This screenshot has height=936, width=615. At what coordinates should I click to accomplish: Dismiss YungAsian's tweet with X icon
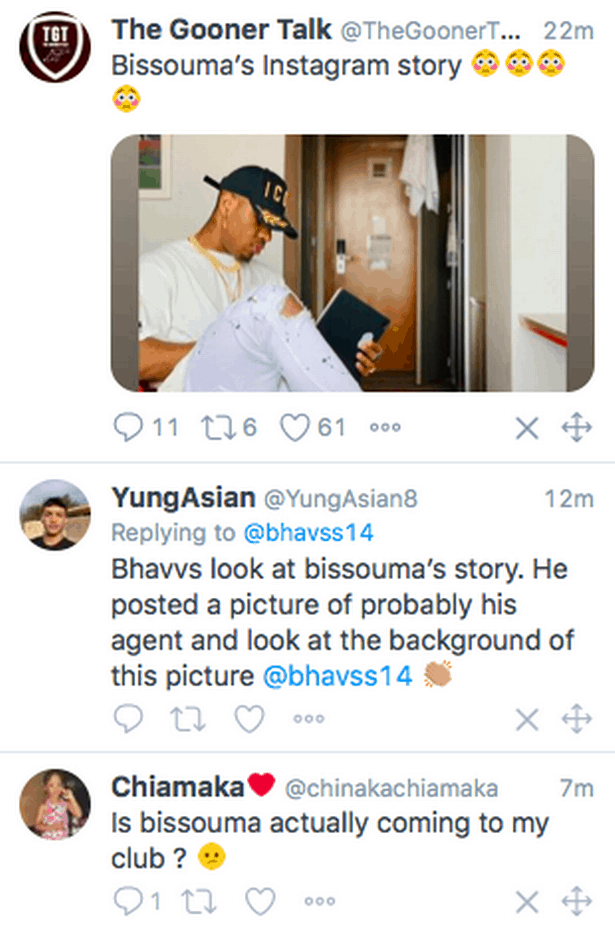527,719
